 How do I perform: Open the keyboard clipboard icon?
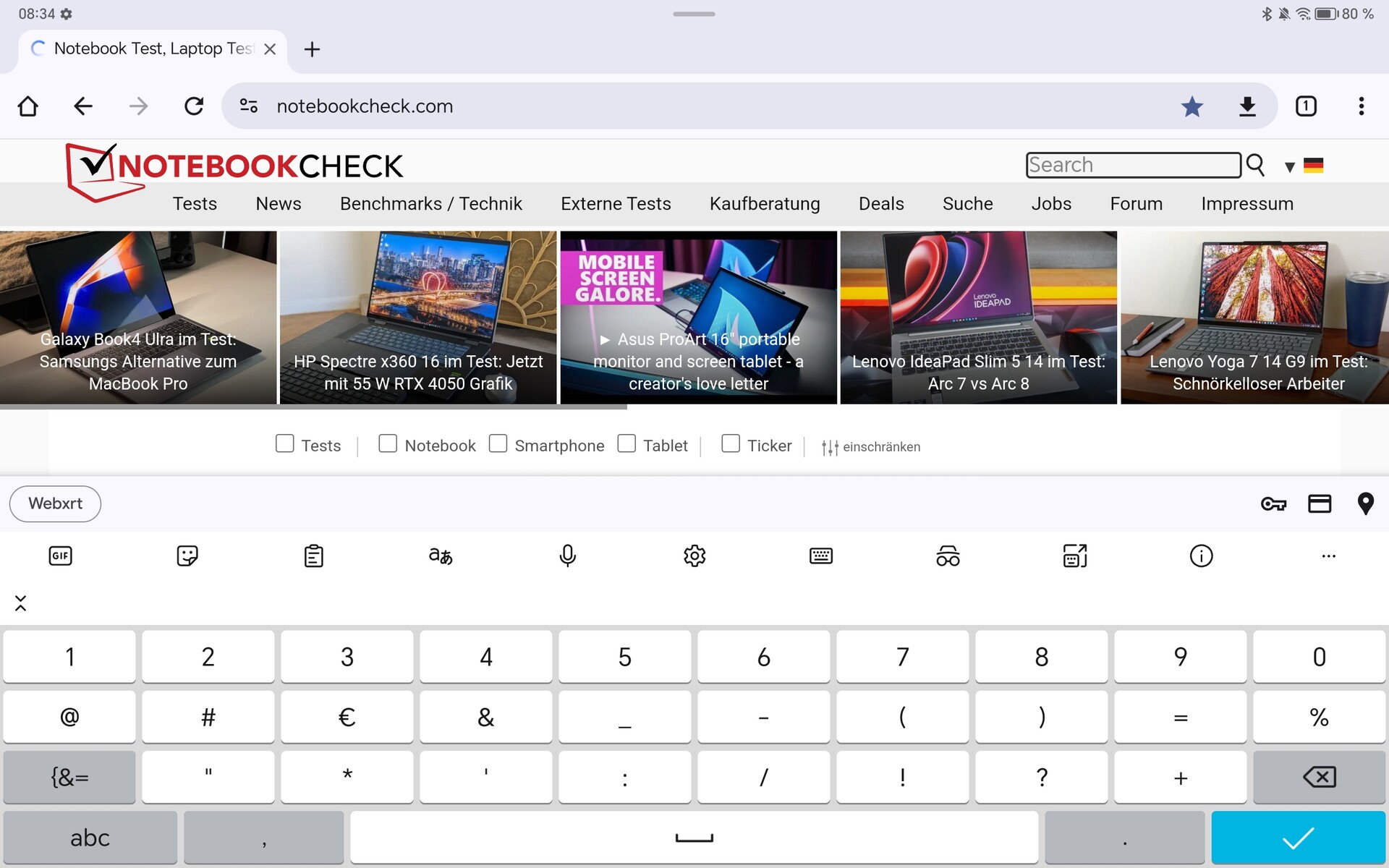[x=314, y=556]
